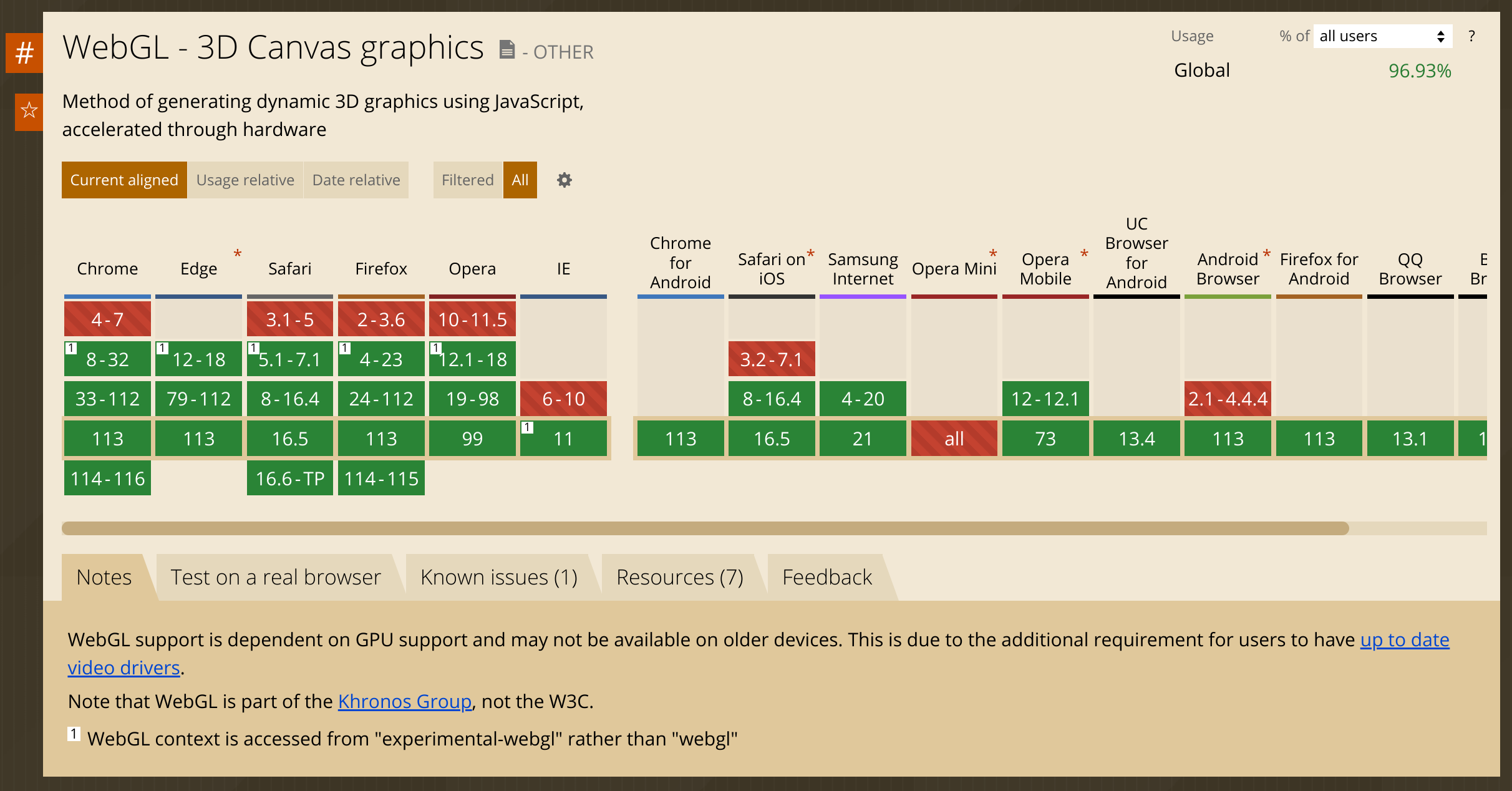Click Safari 3.1-5 cell
The height and width of the screenshot is (791, 1512).
(290, 319)
